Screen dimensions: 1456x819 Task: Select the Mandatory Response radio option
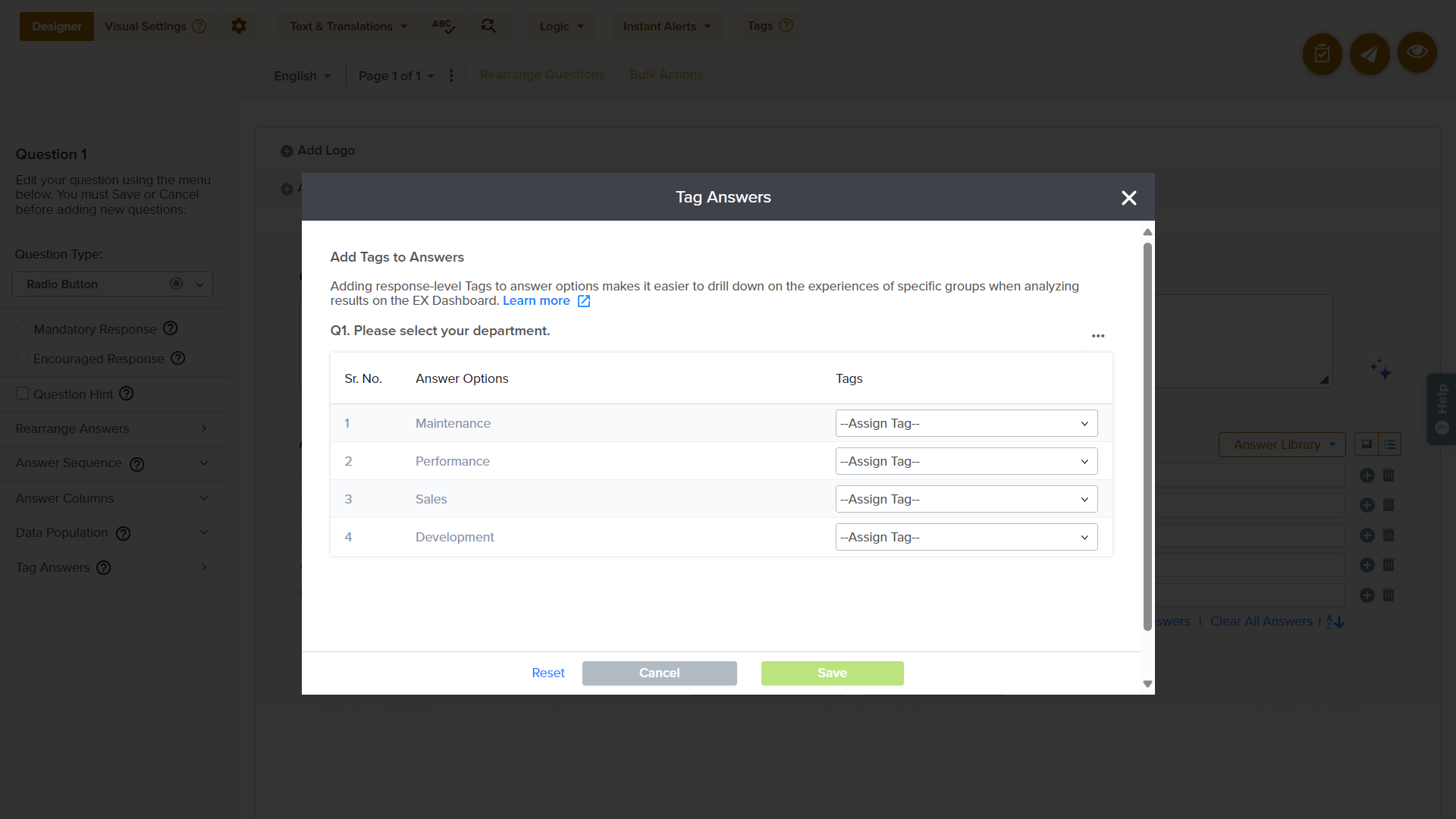tap(22, 329)
